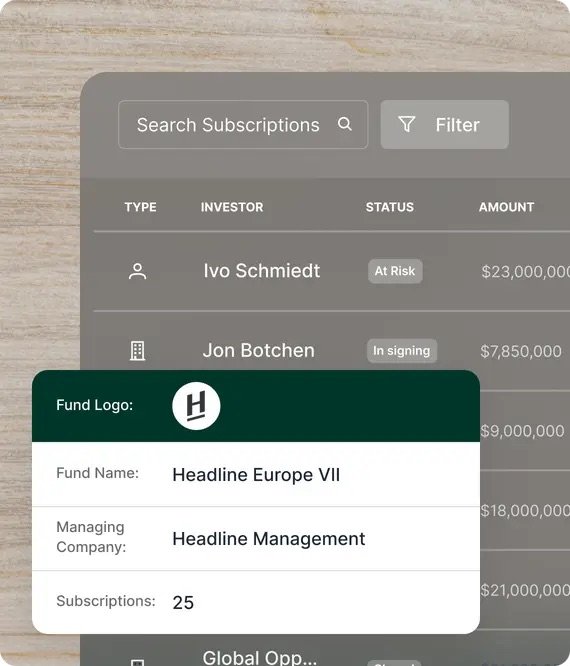This screenshot has height=666, width=570.
Task: Click the Fund Name label
Action: [x=98, y=473]
